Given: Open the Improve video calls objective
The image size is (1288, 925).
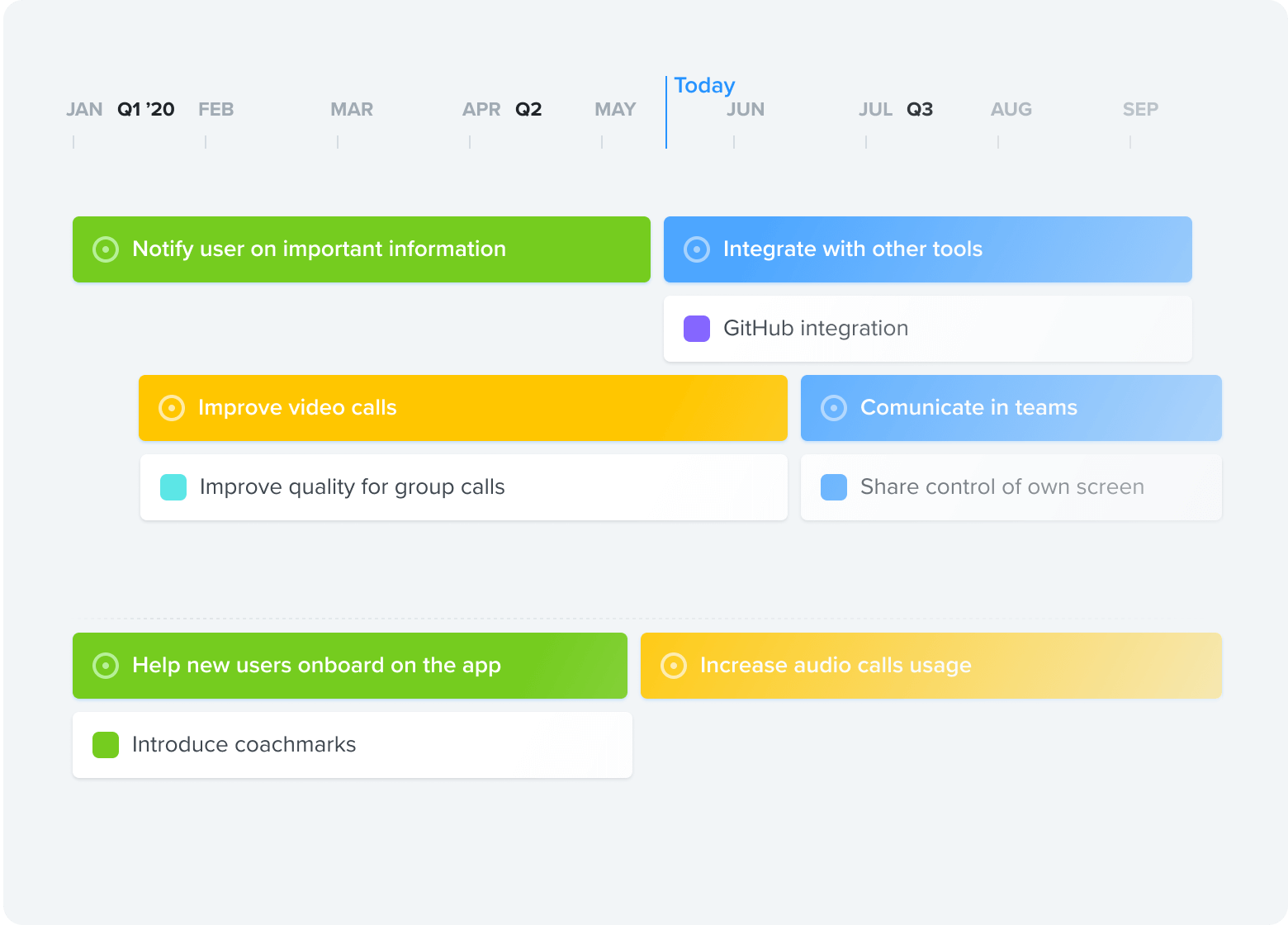Looking at the screenshot, I should (463, 408).
